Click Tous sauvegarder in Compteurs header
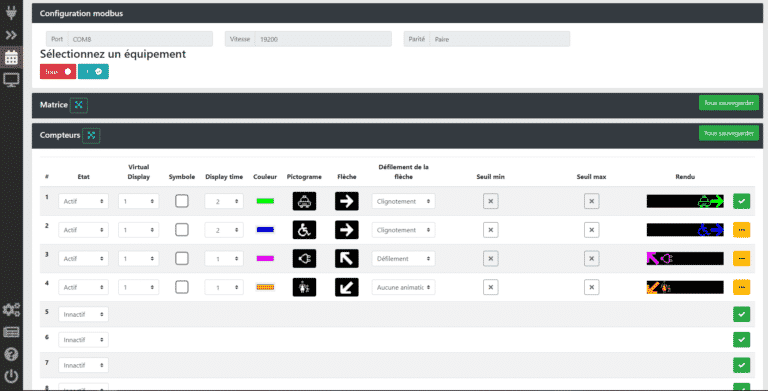The width and height of the screenshot is (768, 391). coord(728,133)
